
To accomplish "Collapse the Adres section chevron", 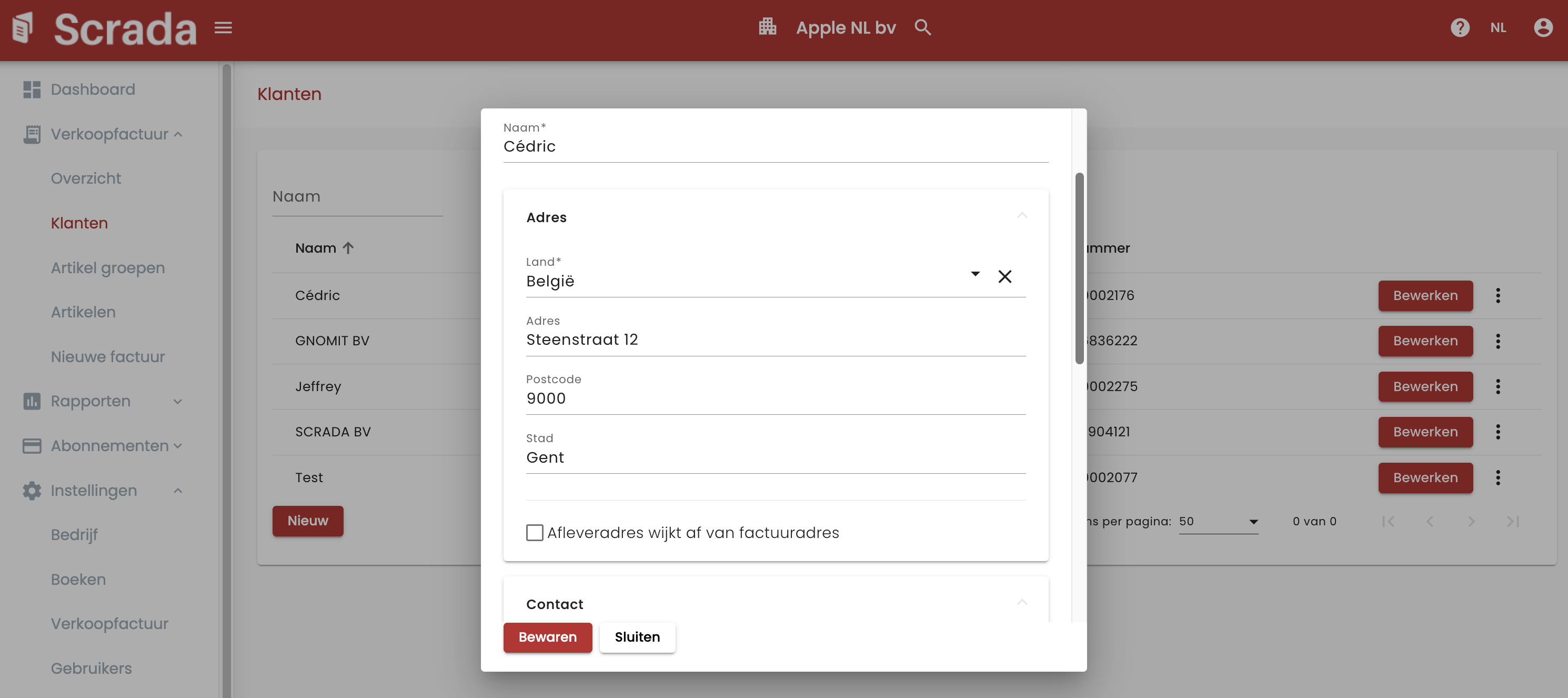I will tap(1022, 216).
